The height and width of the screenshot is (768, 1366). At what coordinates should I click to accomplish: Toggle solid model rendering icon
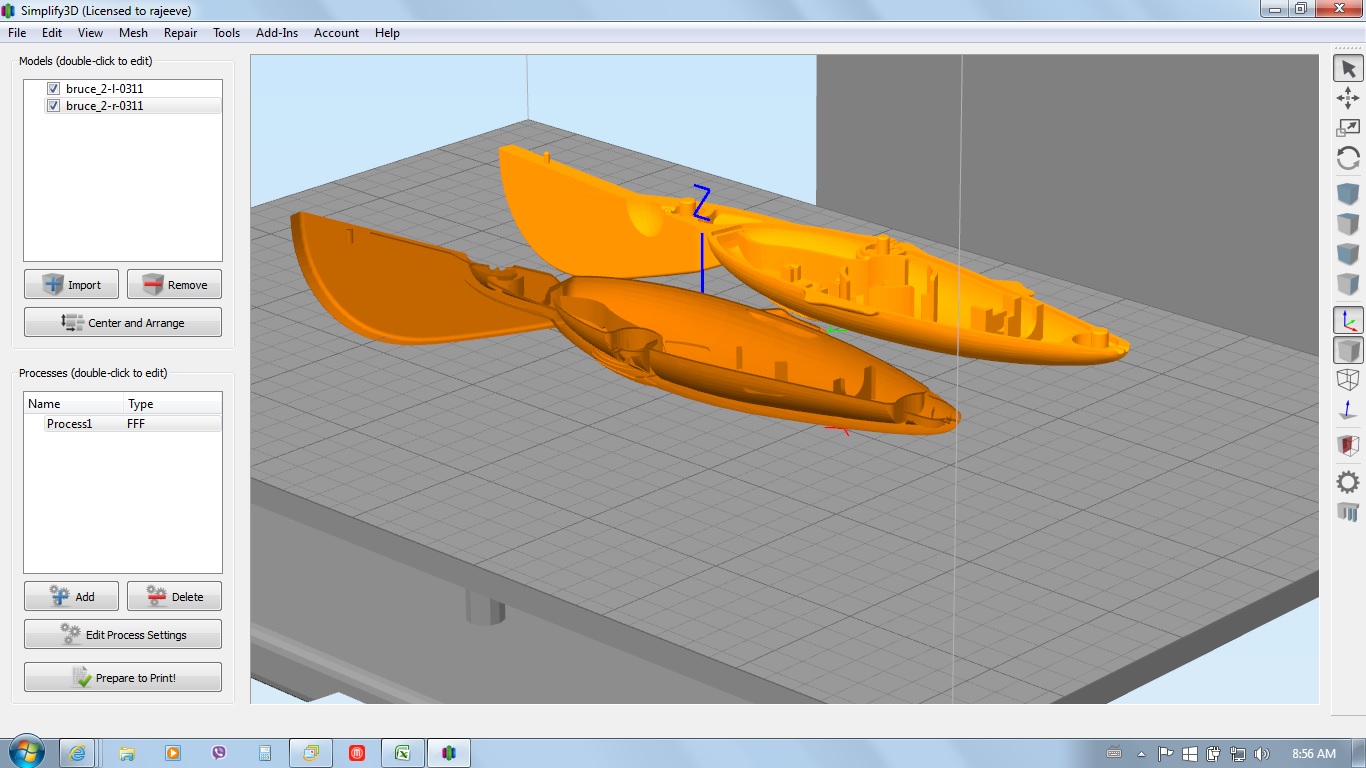tap(1348, 350)
